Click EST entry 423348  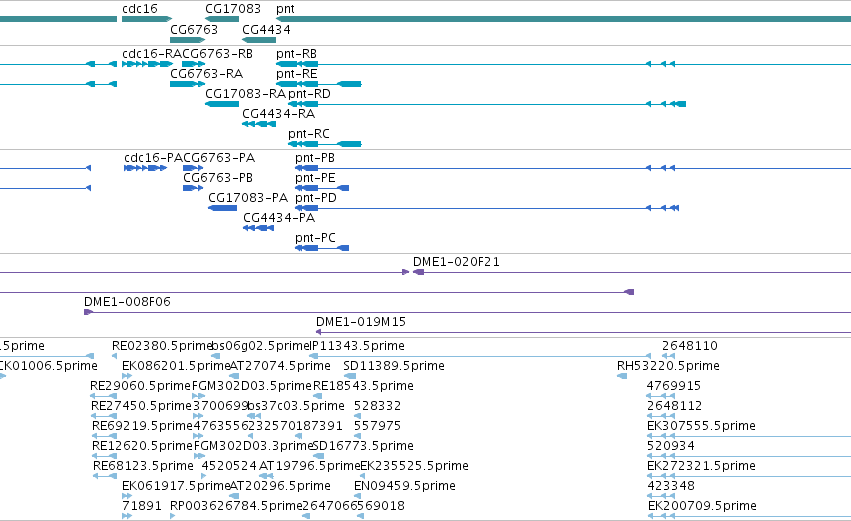671,487
